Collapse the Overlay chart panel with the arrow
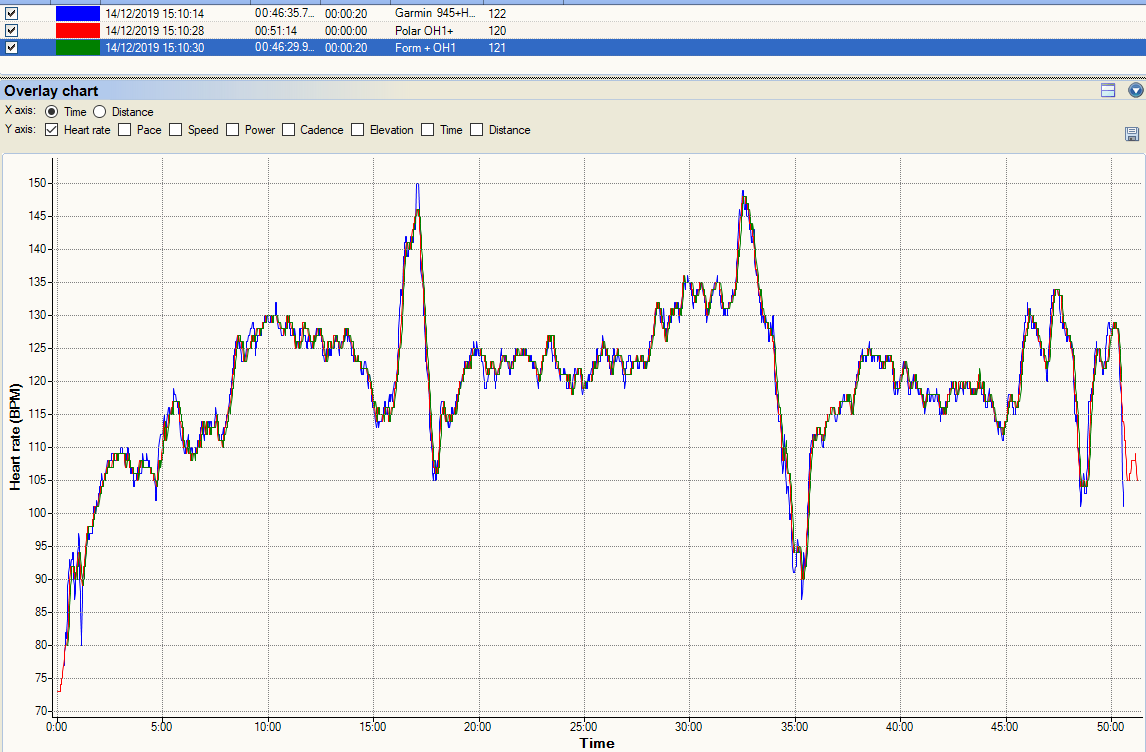Screen dimensions: 1146x752 [1135, 91]
